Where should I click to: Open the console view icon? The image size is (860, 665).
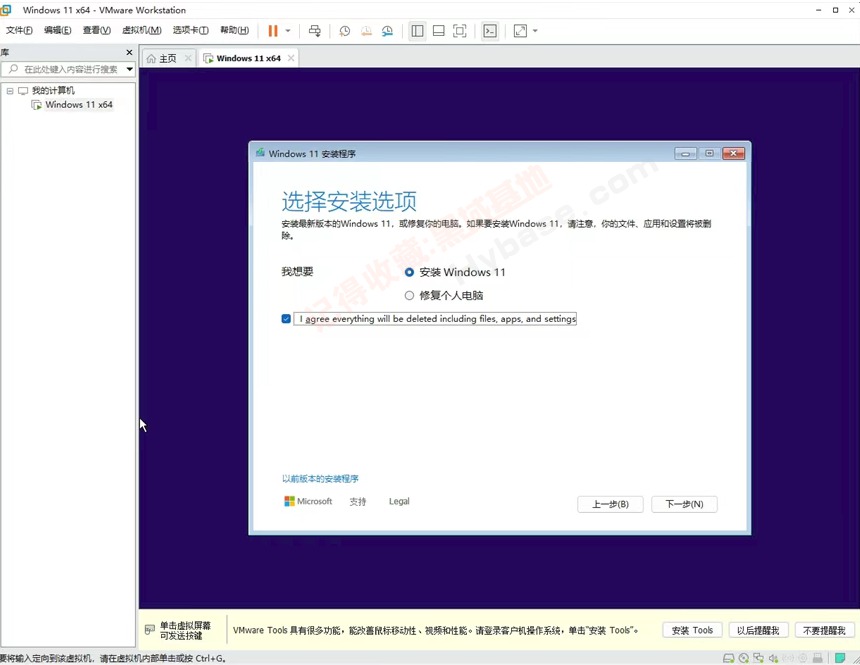[x=490, y=31]
